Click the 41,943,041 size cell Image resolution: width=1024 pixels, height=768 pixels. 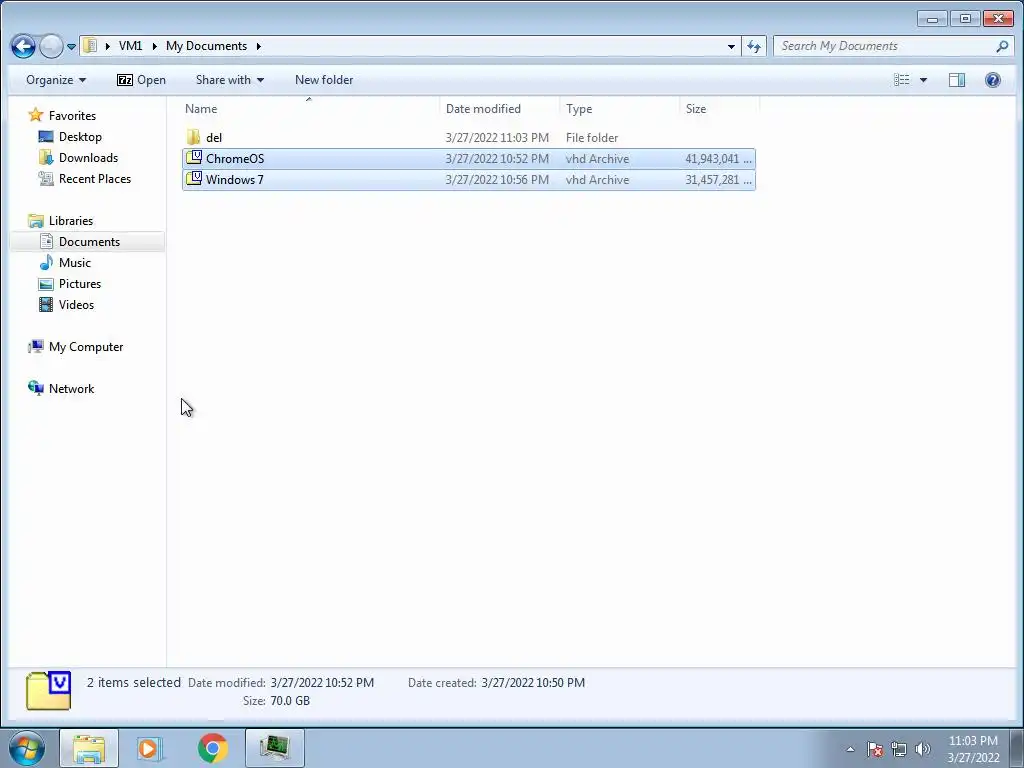(718, 159)
